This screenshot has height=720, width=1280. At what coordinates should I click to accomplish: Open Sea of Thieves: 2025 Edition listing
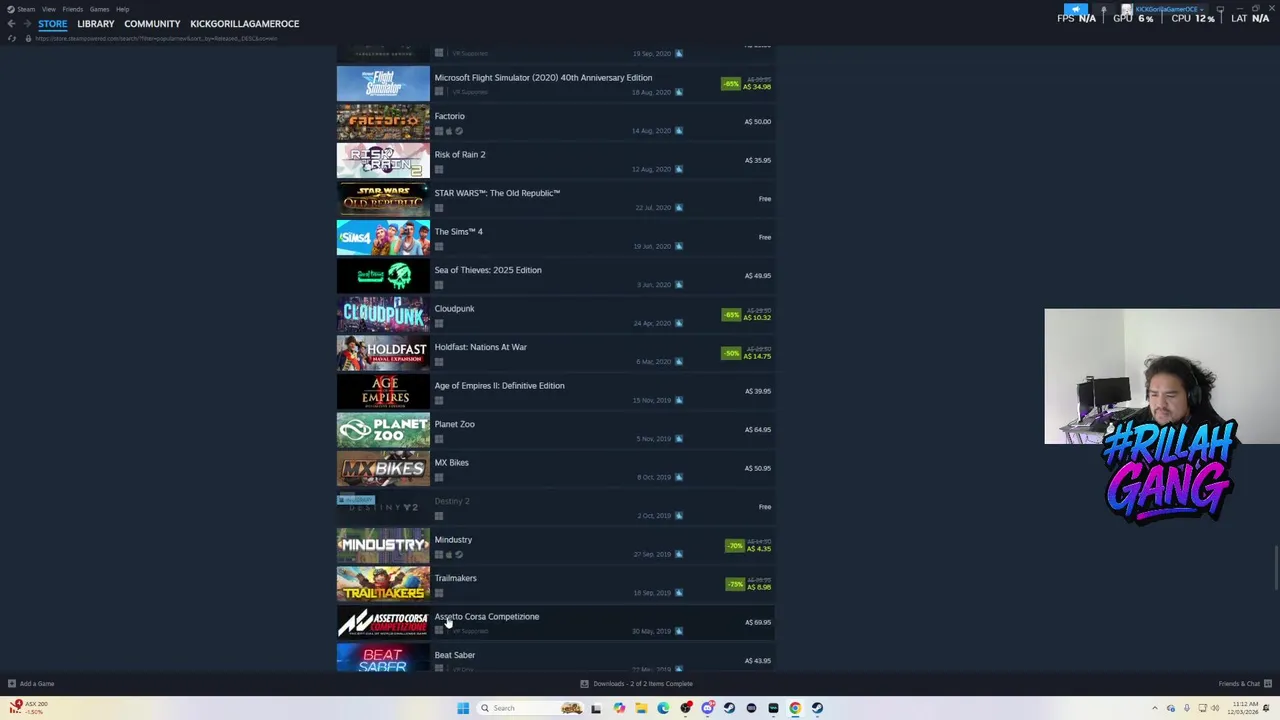tap(555, 276)
